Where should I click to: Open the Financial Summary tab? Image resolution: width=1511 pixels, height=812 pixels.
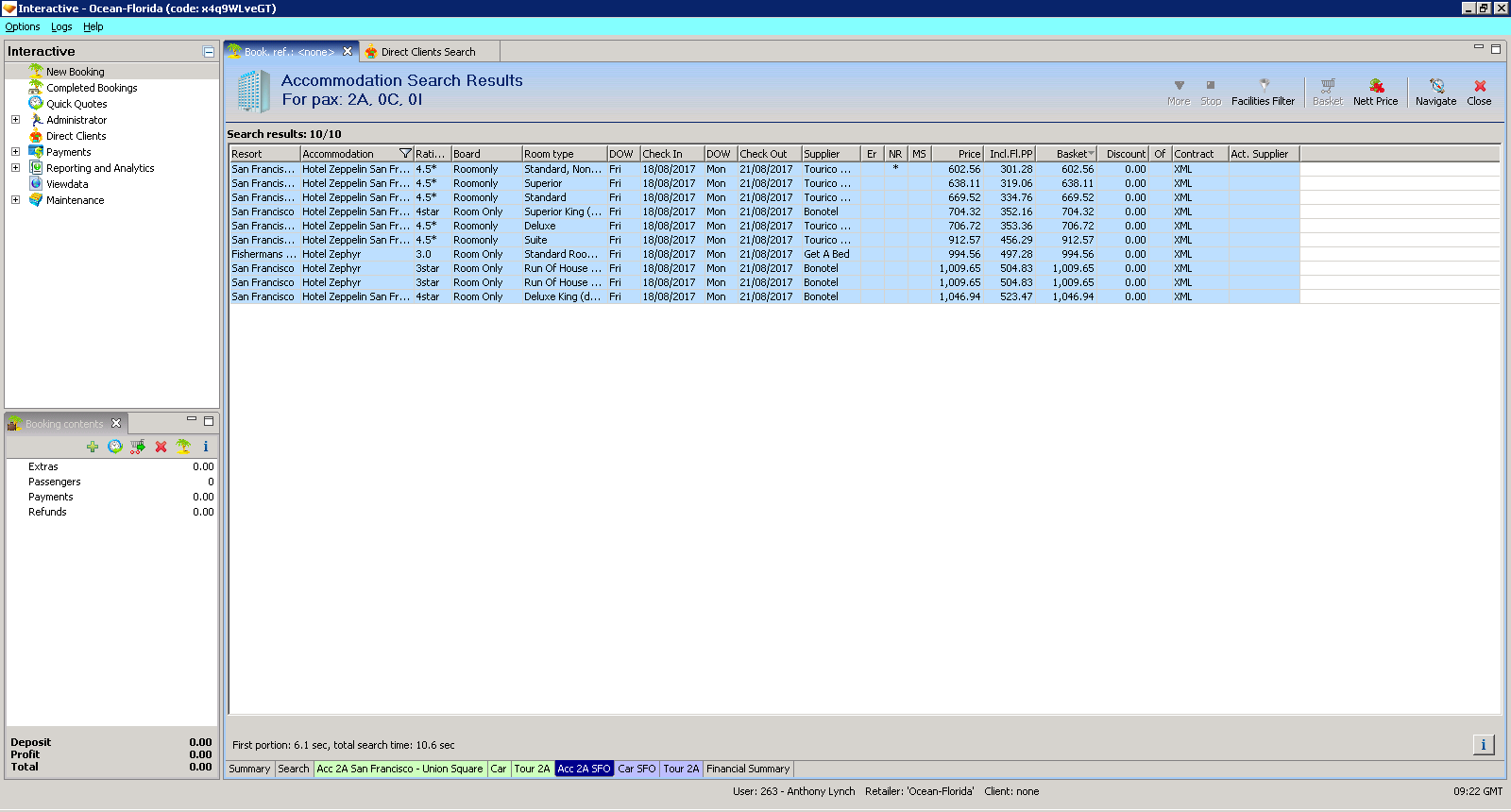pos(748,769)
